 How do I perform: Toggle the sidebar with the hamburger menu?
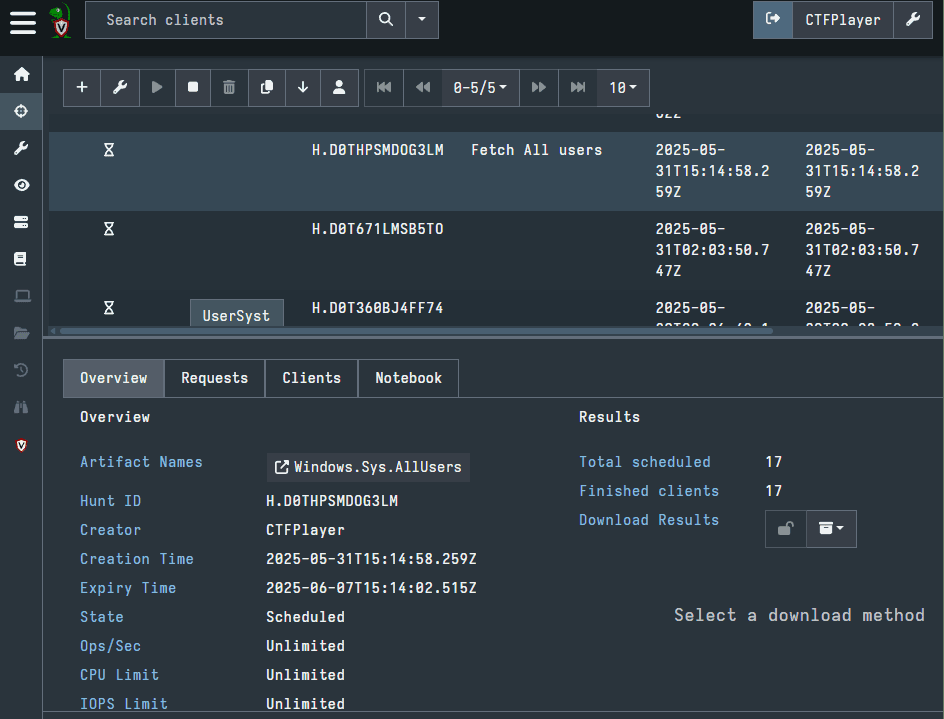[23, 21]
